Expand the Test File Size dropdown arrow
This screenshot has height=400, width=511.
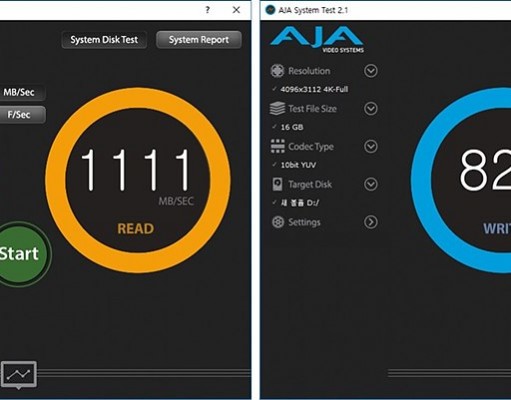(371, 109)
